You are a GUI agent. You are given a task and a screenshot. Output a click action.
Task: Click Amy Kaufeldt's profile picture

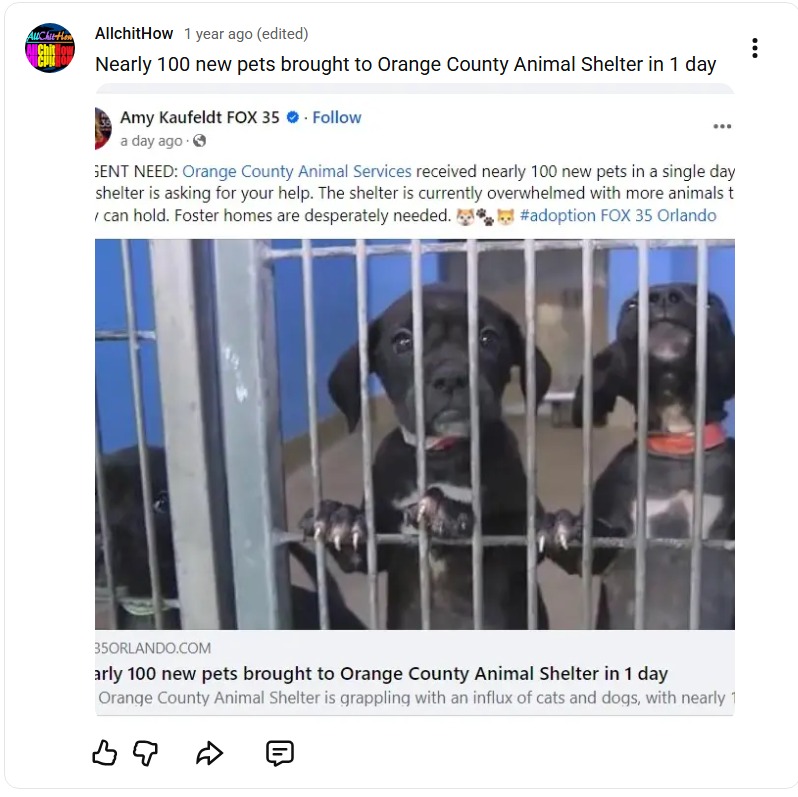pos(103,129)
